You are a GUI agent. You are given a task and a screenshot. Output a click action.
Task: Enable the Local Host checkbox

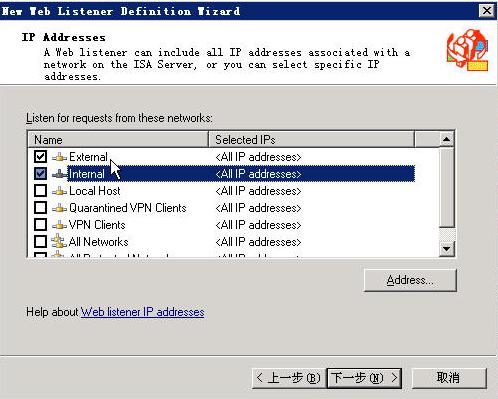[40, 190]
